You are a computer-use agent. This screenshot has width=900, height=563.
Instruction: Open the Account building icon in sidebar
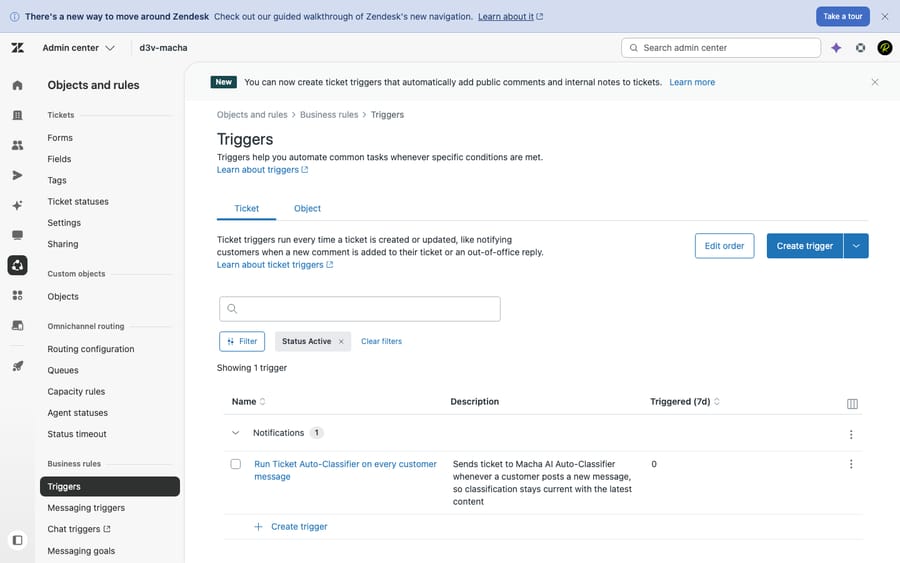click(x=17, y=115)
